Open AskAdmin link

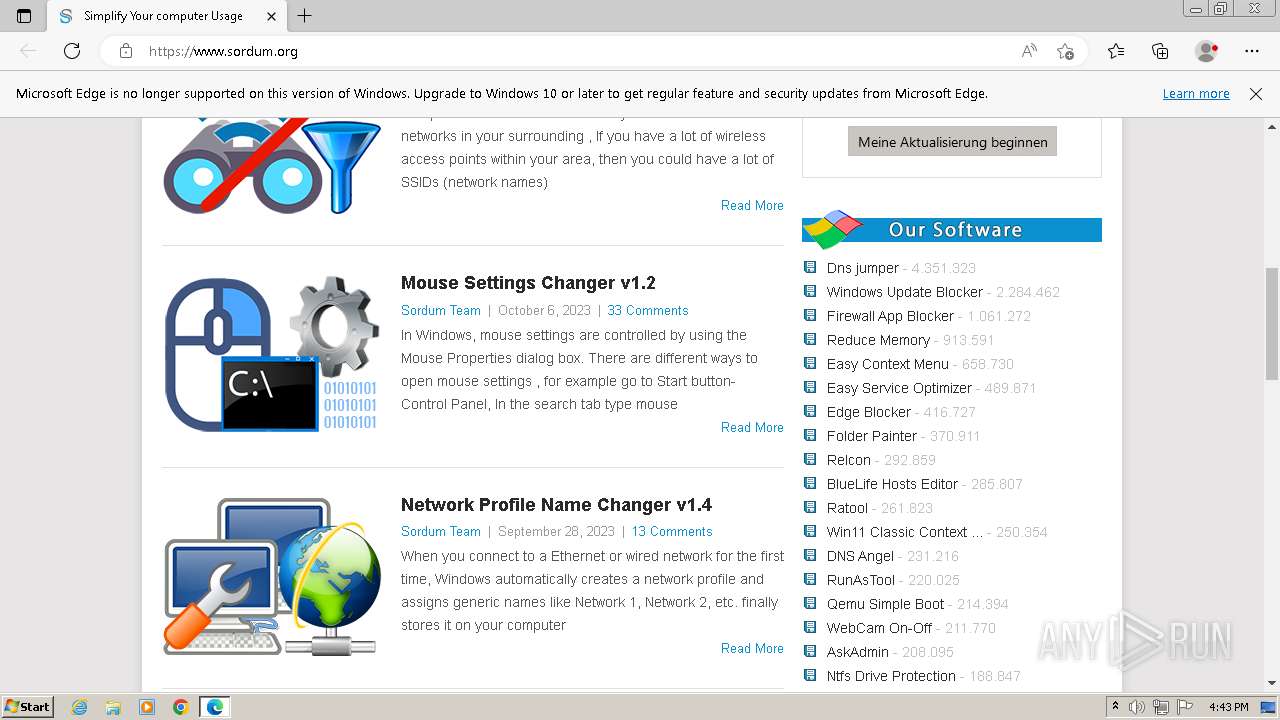(858, 652)
